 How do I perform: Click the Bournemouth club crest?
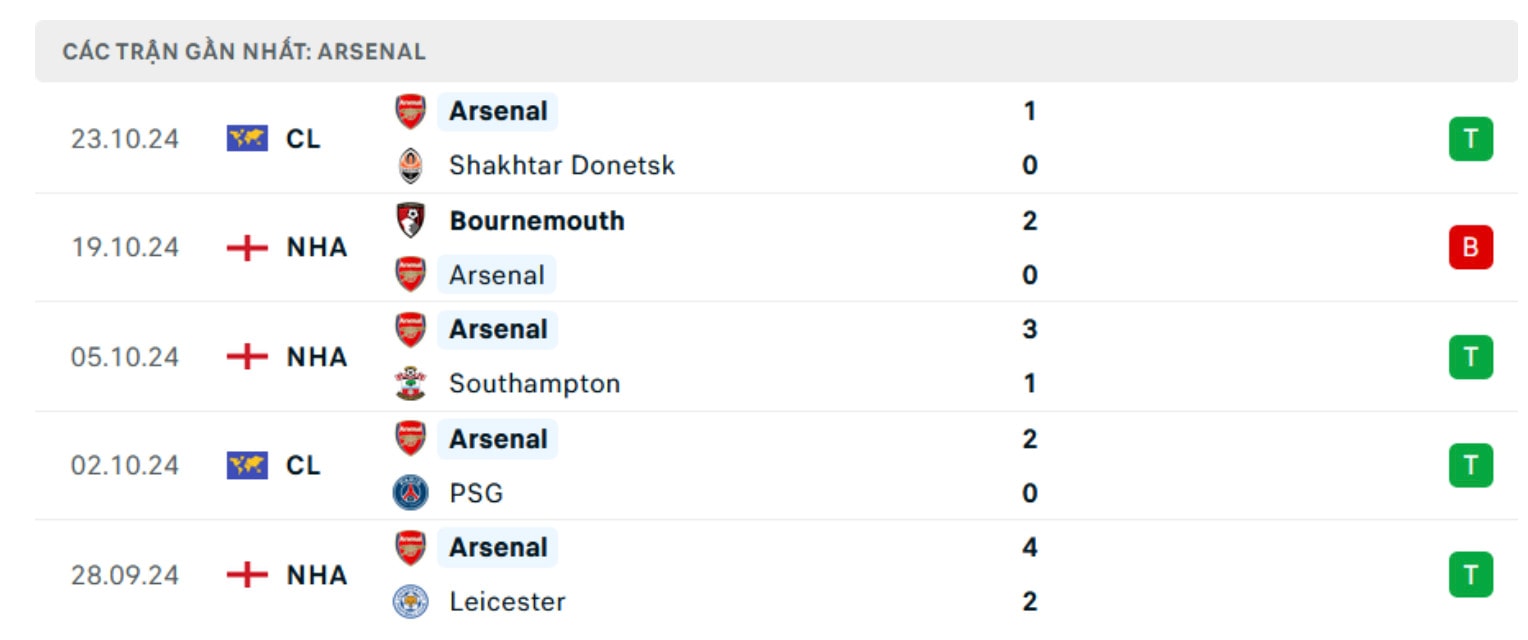point(410,220)
